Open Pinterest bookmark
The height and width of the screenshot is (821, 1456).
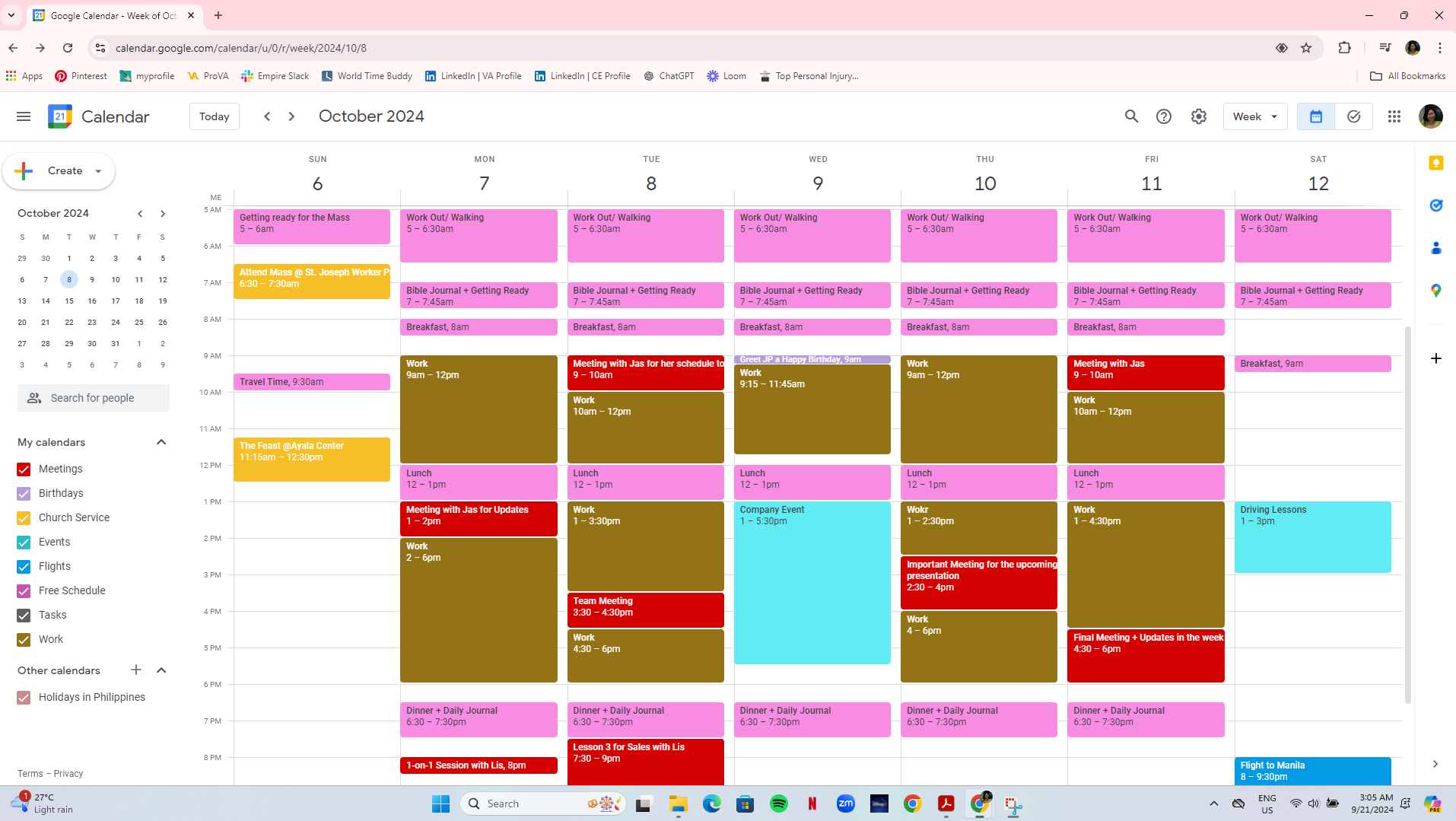81,76
